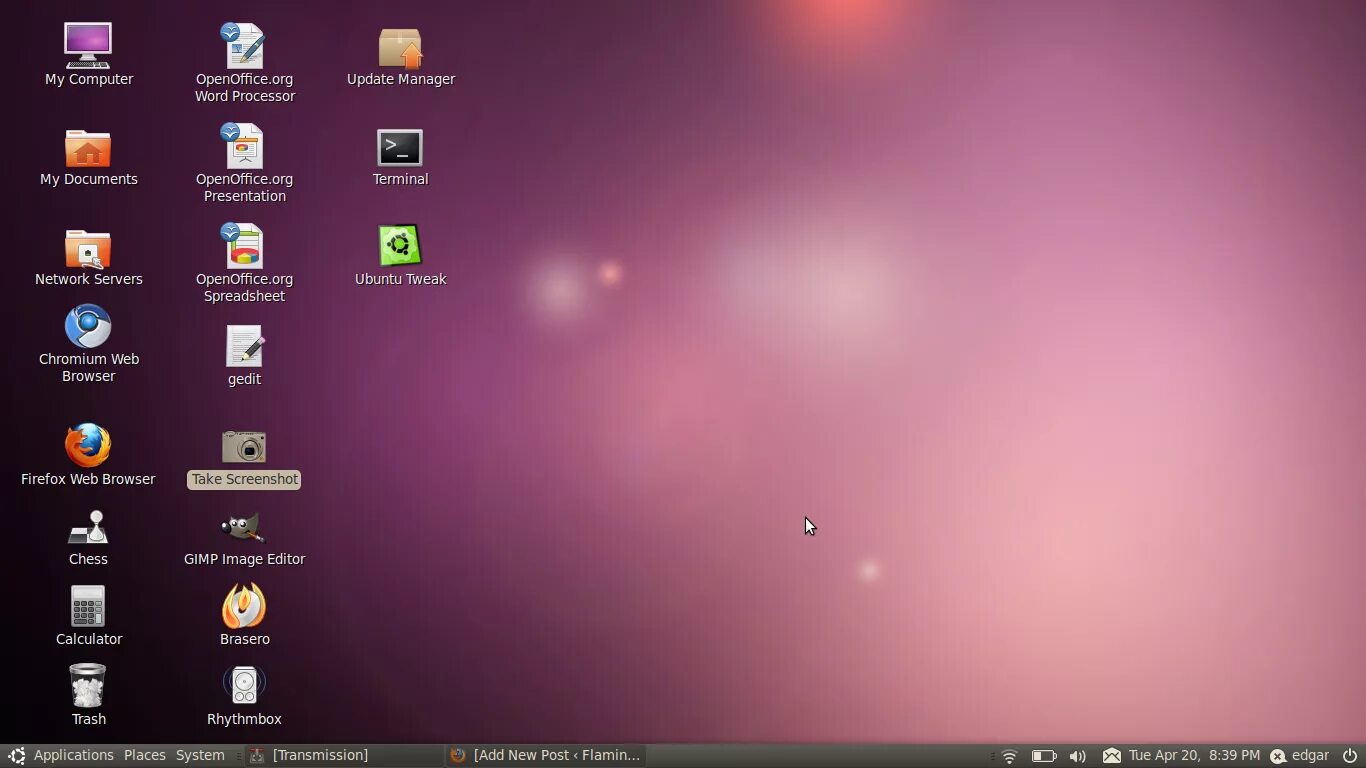This screenshot has width=1366, height=768.
Task: Check the battery status indicator
Action: pyautogui.click(x=1043, y=756)
